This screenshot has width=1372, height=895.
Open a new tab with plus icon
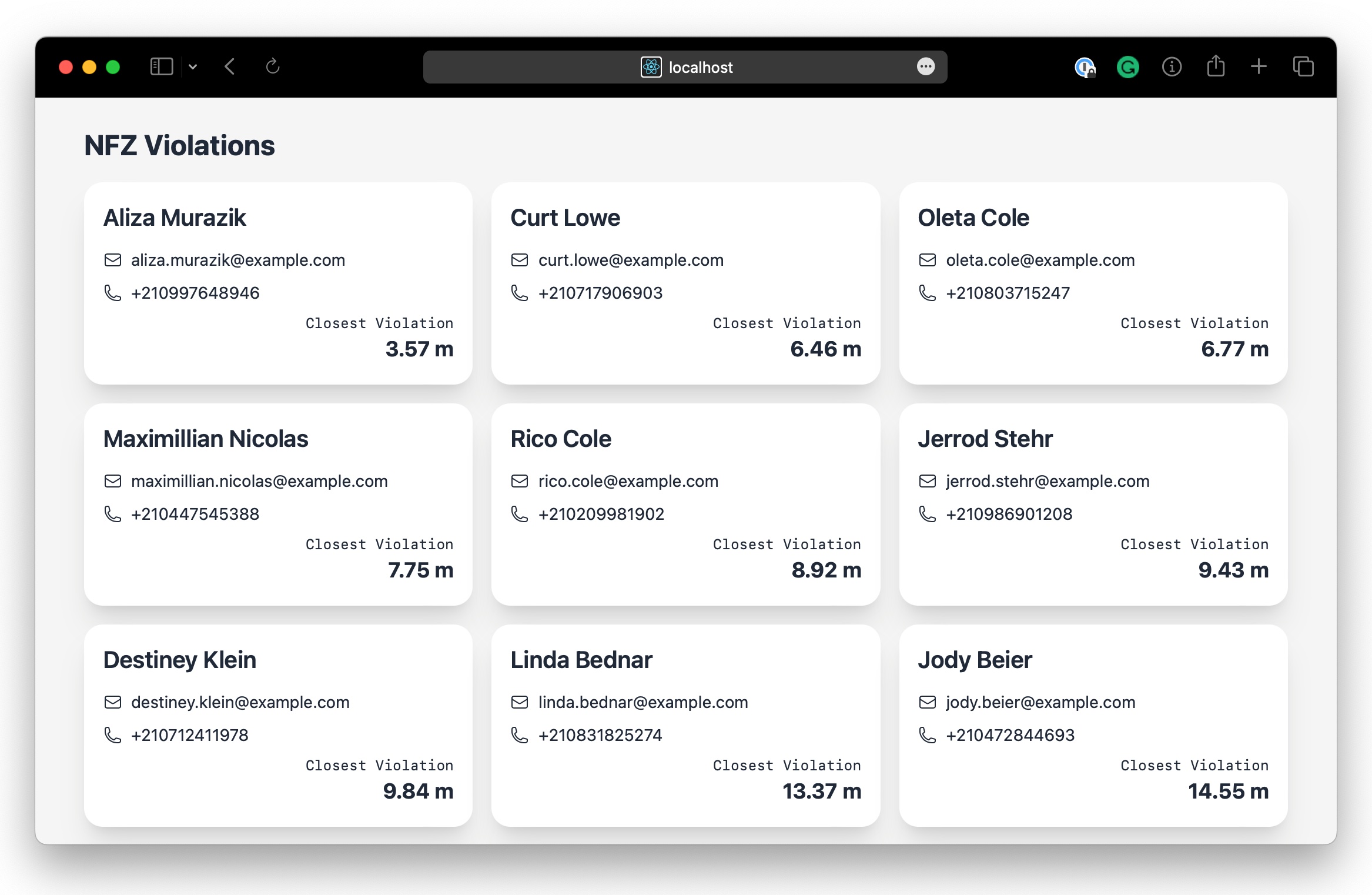point(1259,66)
